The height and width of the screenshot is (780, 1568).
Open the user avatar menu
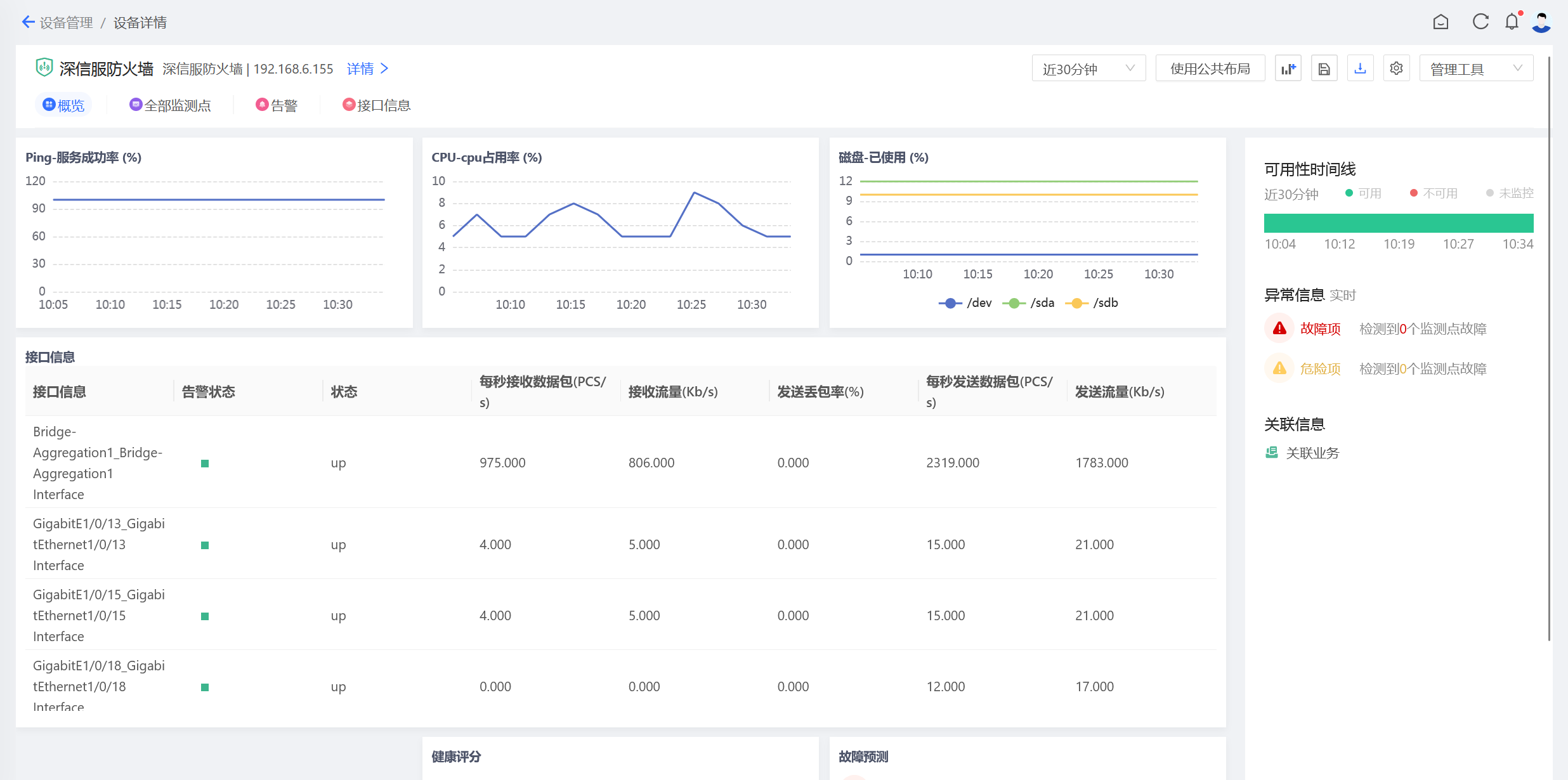pos(1541,22)
